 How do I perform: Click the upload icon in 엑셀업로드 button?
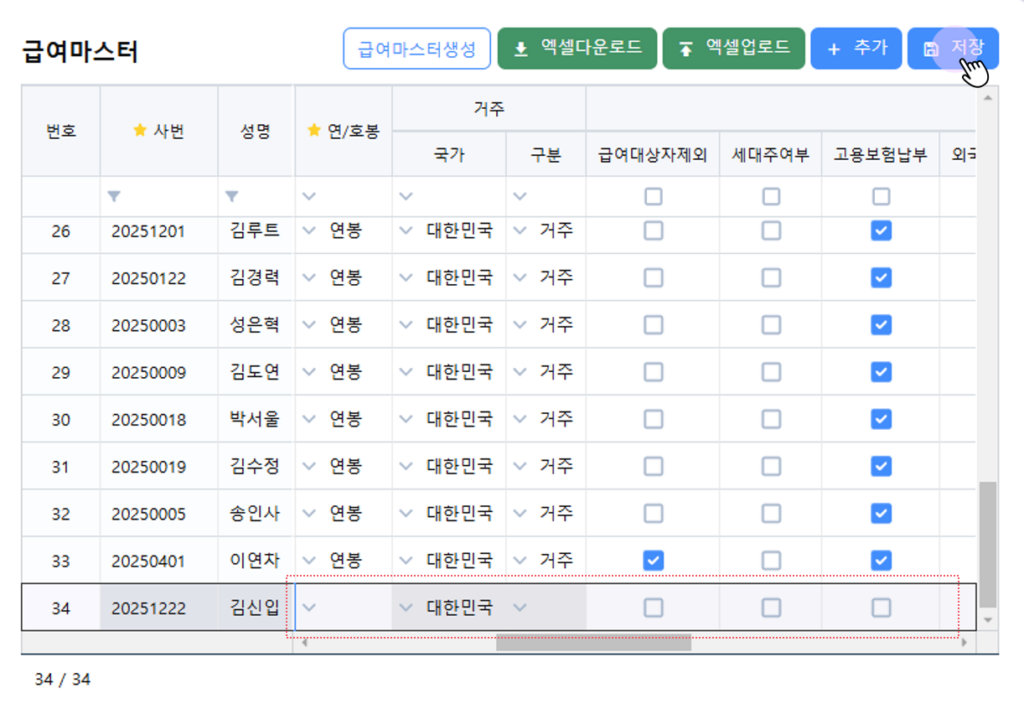click(685, 48)
